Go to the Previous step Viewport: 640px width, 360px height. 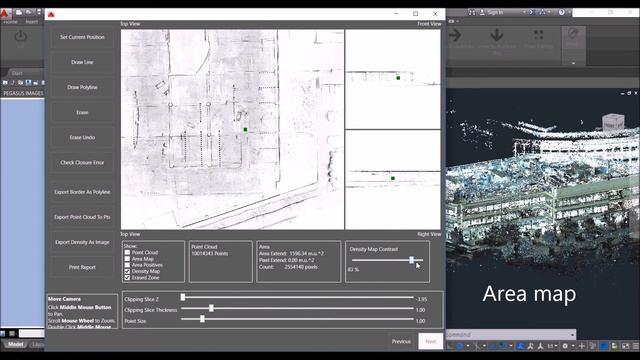(x=401, y=341)
